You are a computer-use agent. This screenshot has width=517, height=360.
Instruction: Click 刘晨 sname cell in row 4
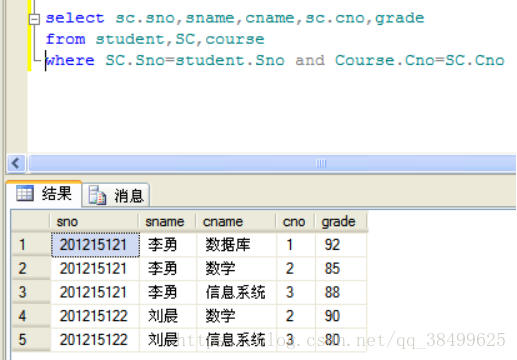coord(168,316)
